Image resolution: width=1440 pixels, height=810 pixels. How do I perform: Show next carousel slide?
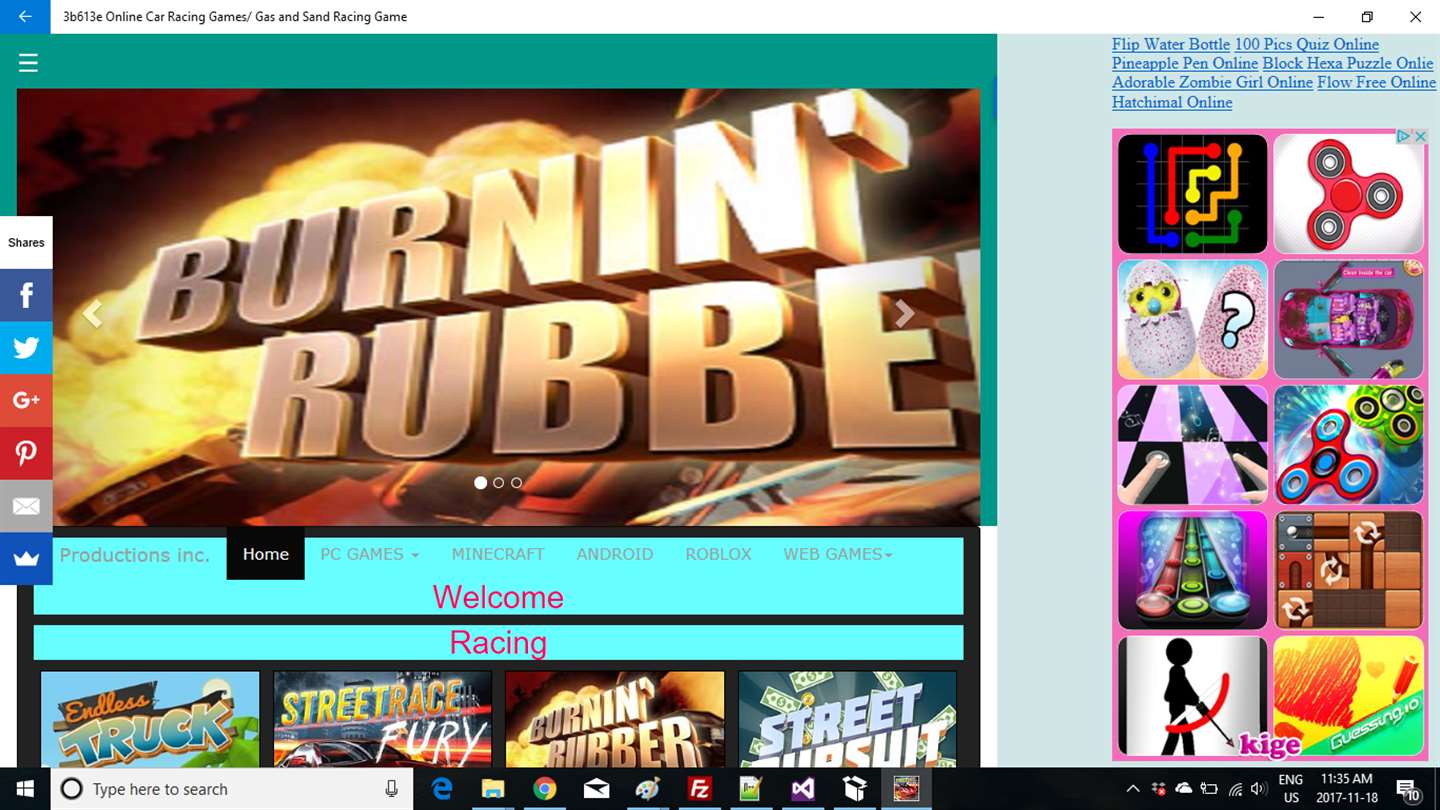(x=904, y=314)
